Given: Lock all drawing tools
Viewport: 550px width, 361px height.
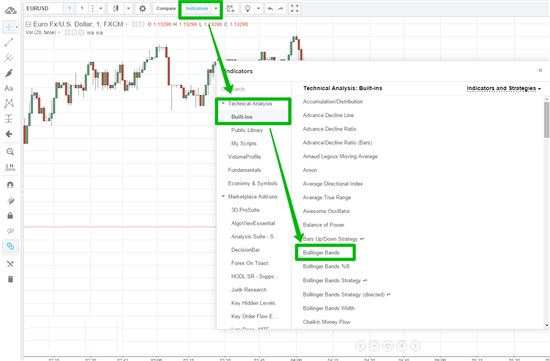Looking at the screenshot, I should tap(10, 215).
